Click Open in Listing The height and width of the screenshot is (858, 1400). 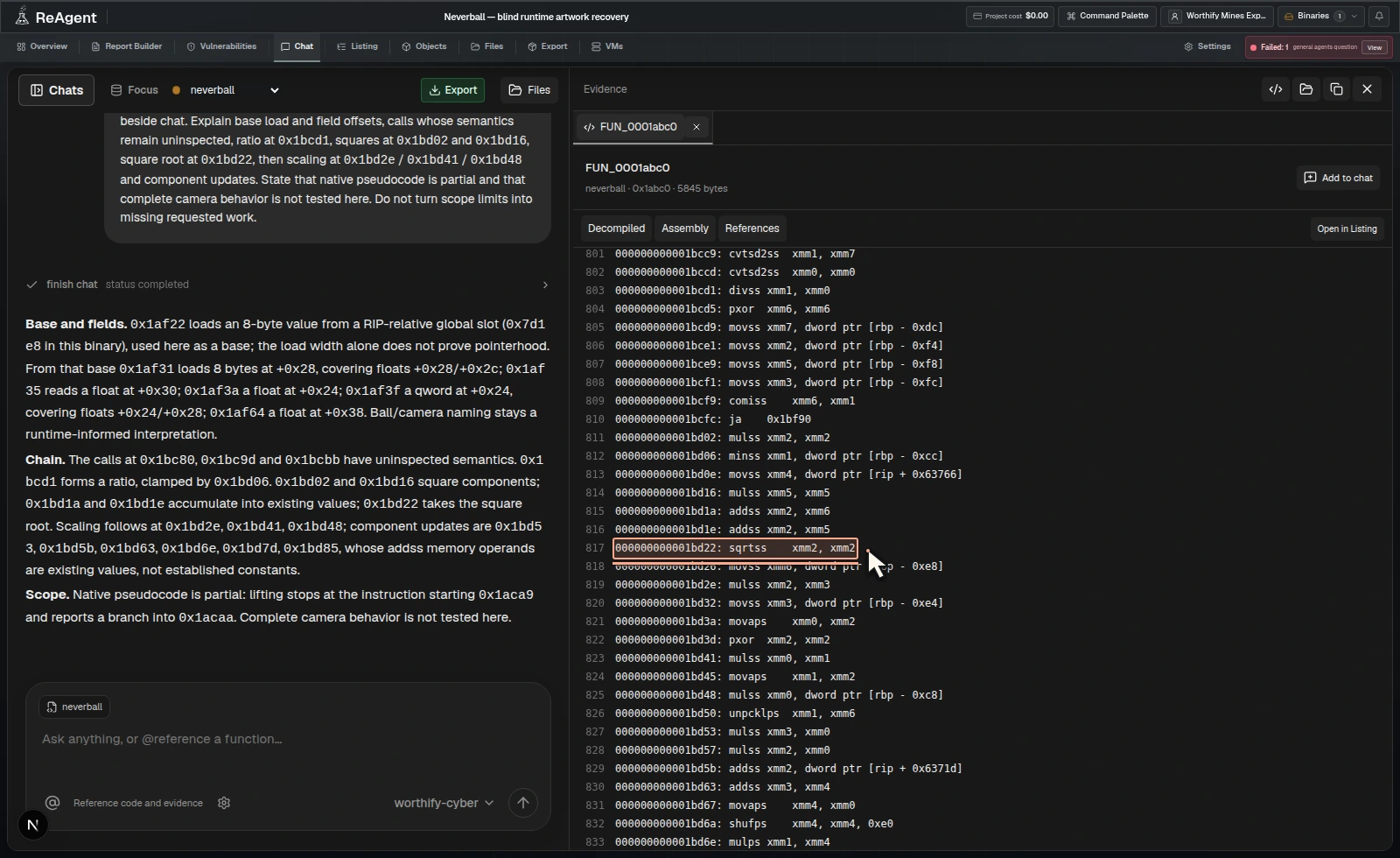coord(1347,229)
